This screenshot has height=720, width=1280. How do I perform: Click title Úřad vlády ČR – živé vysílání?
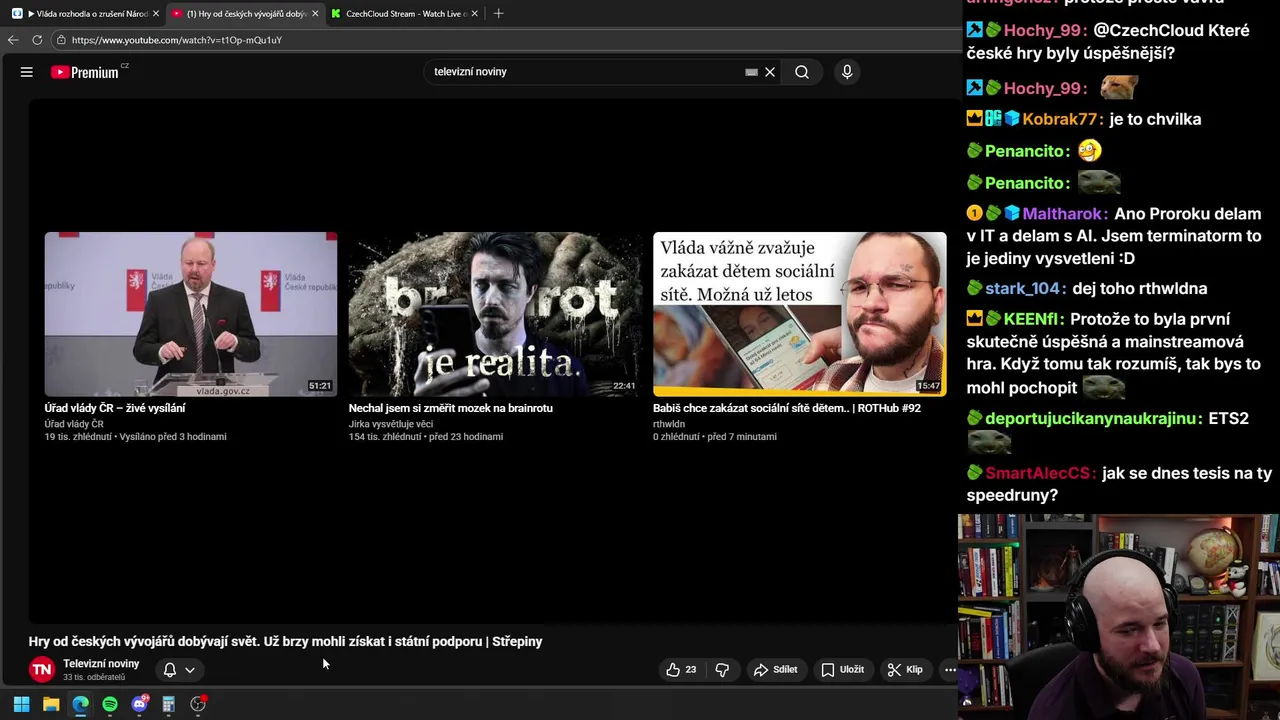(x=115, y=408)
